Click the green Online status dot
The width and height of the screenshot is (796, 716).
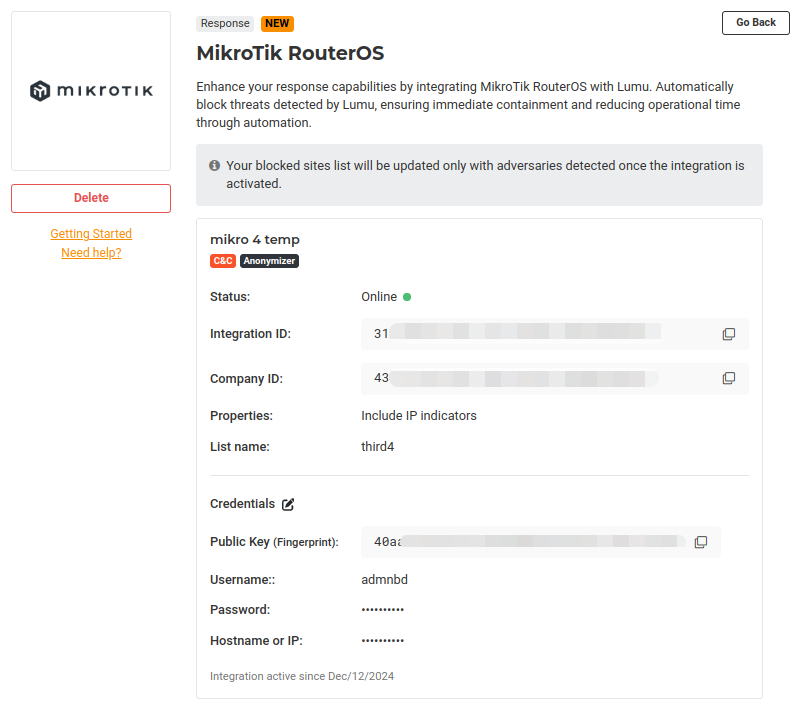coord(407,297)
